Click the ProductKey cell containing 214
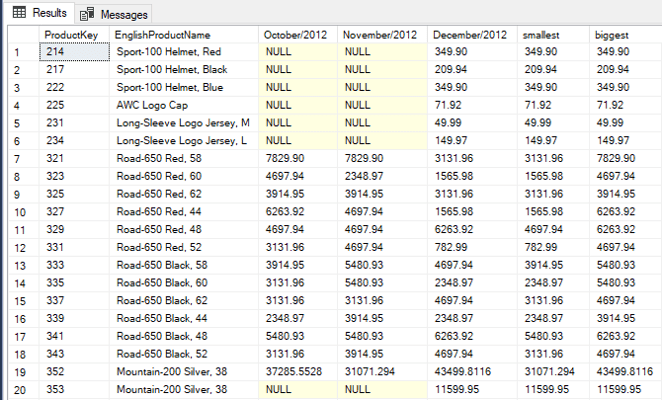662x400 pixels. [x=73, y=51]
